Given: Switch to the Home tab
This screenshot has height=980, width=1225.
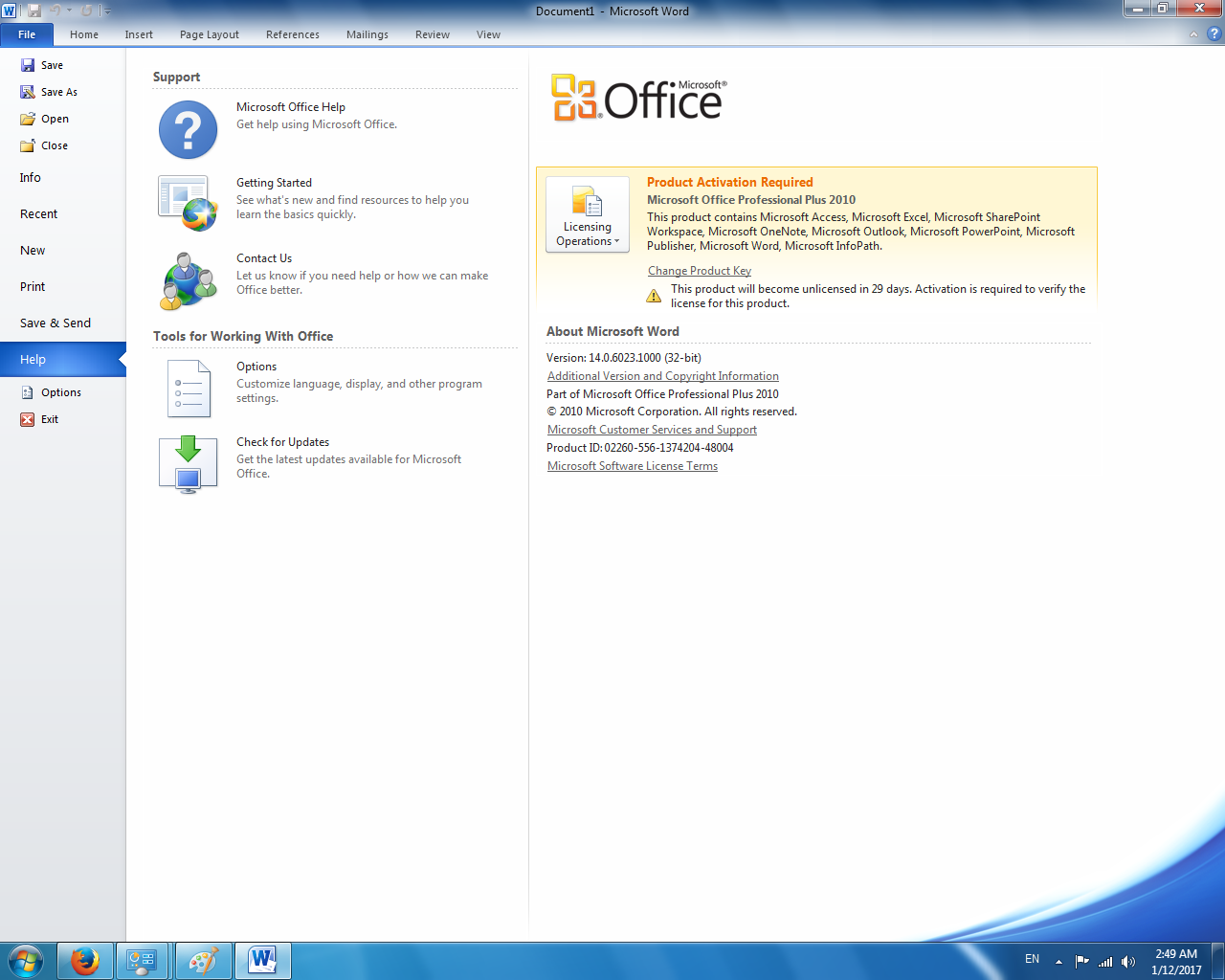Looking at the screenshot, I should (84, 34).
